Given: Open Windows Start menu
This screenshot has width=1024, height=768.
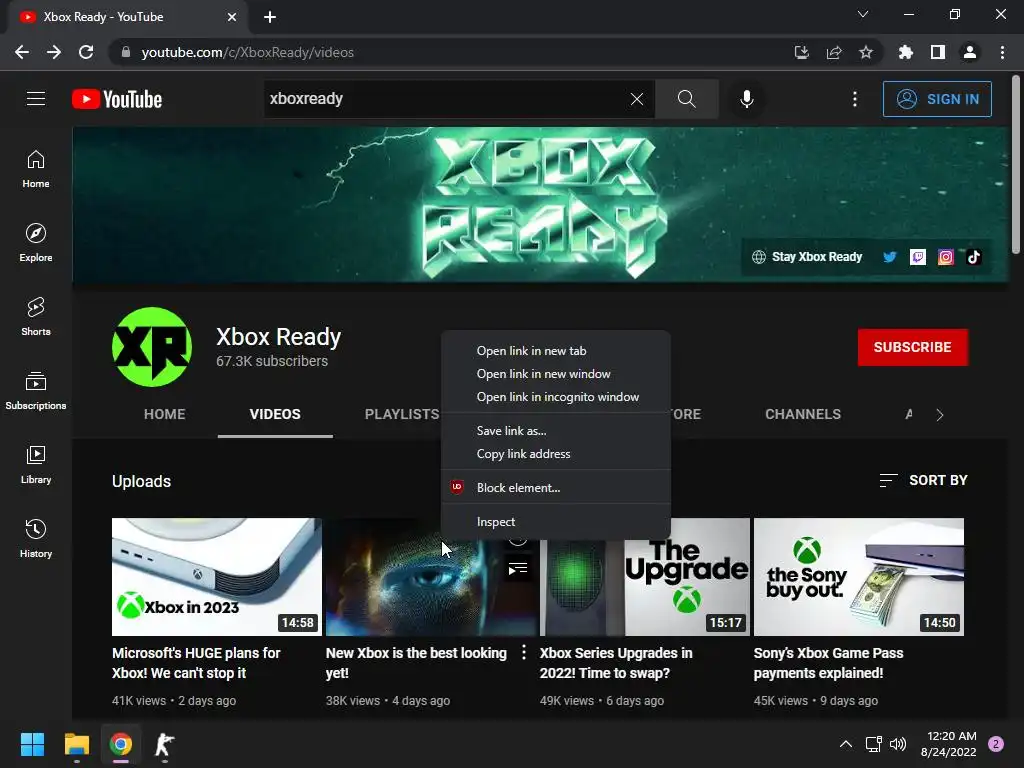Looking at the screenshot, I should pos(32,744).
